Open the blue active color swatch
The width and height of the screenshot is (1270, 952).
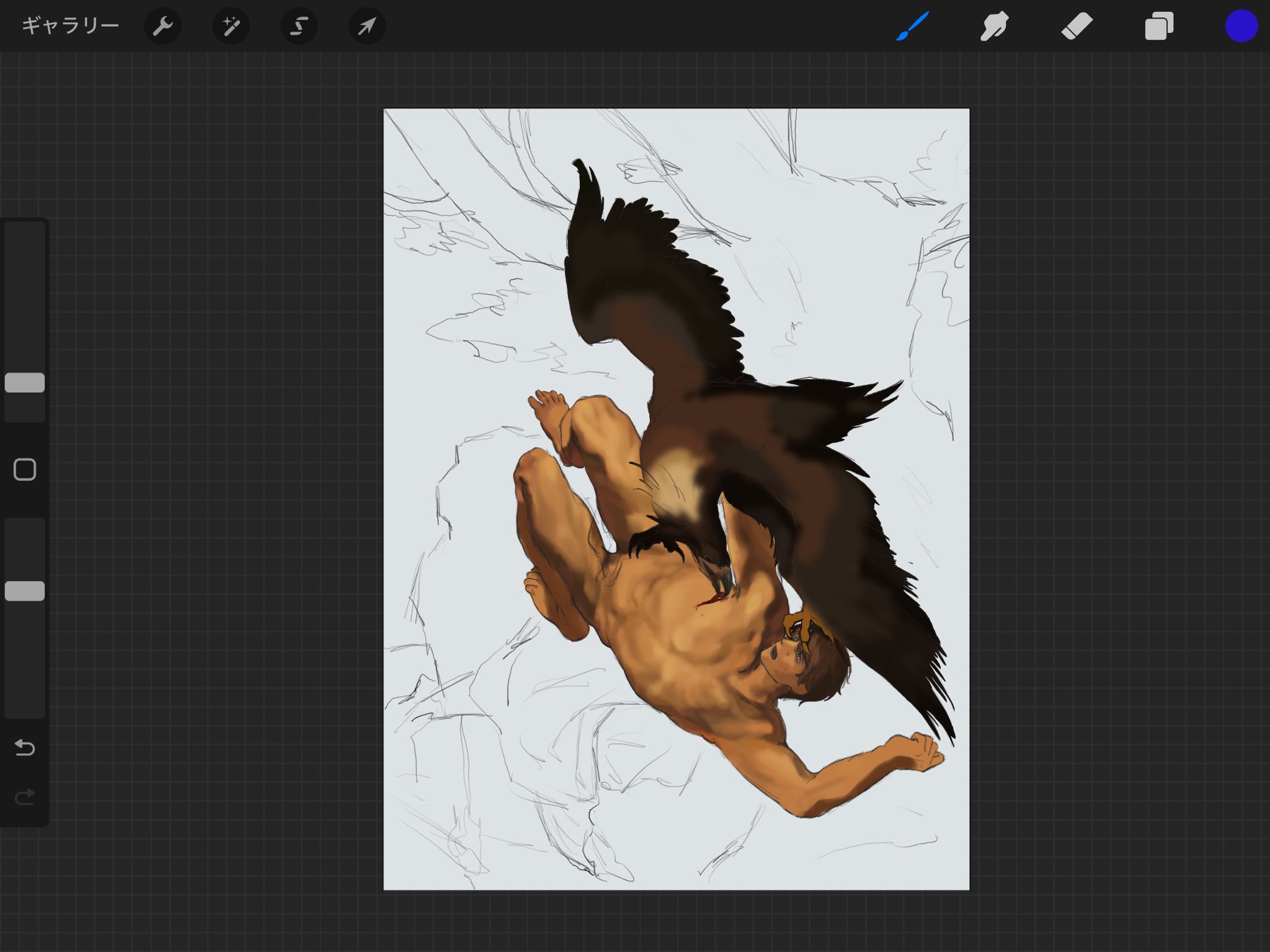click(1241, 26)
